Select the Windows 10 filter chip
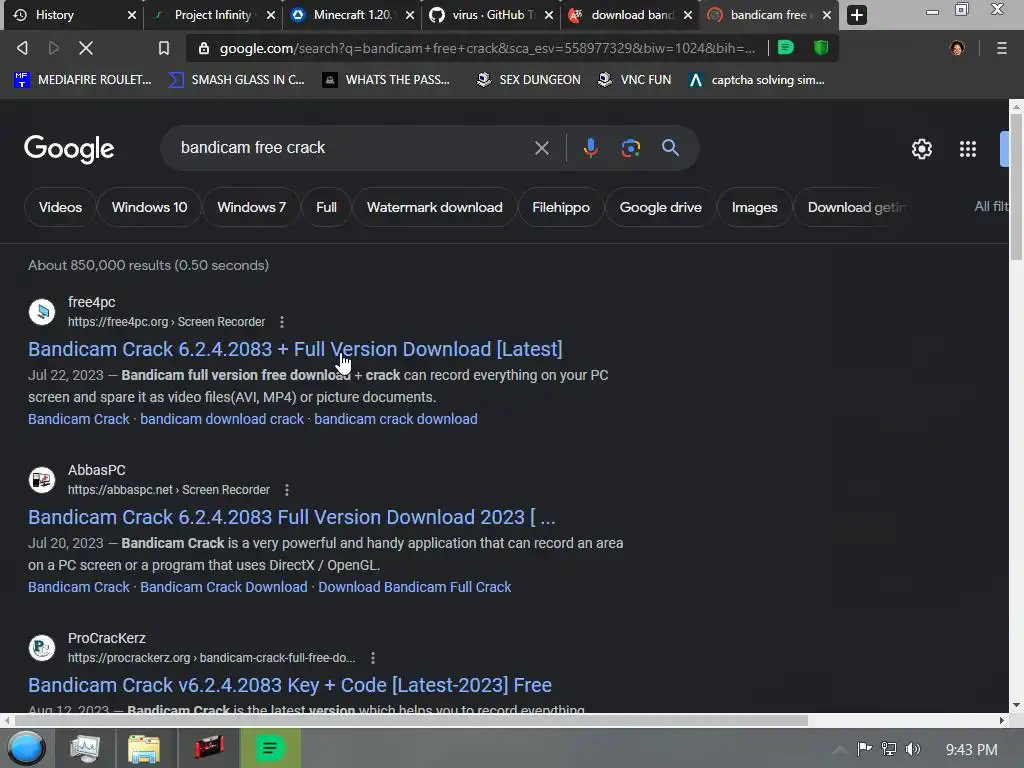 pyautogui.click(x=149, y=207)
